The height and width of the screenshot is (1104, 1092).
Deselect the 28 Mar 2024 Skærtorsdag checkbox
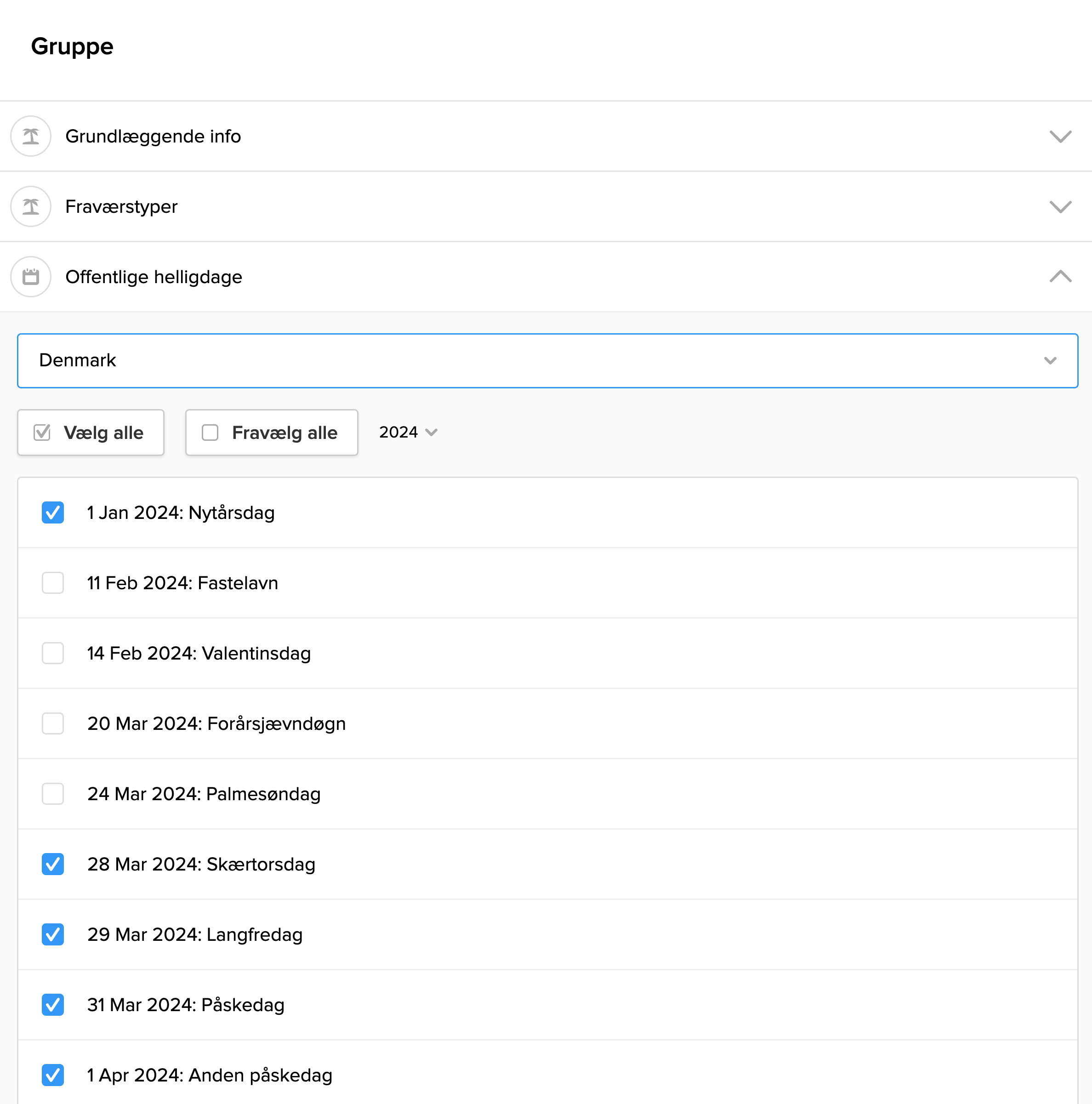click(52, 864)
